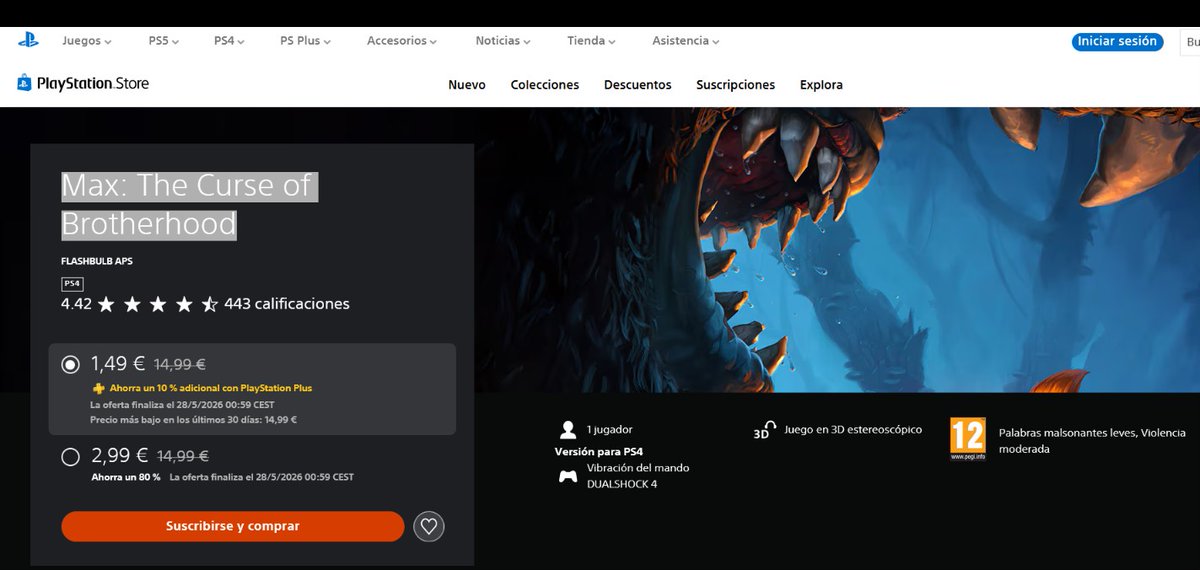Image resolution: width=1200 pixels, height=570 pixels.
Task: Expand the Asistencia dropdown menu
Action: [686, 41]
